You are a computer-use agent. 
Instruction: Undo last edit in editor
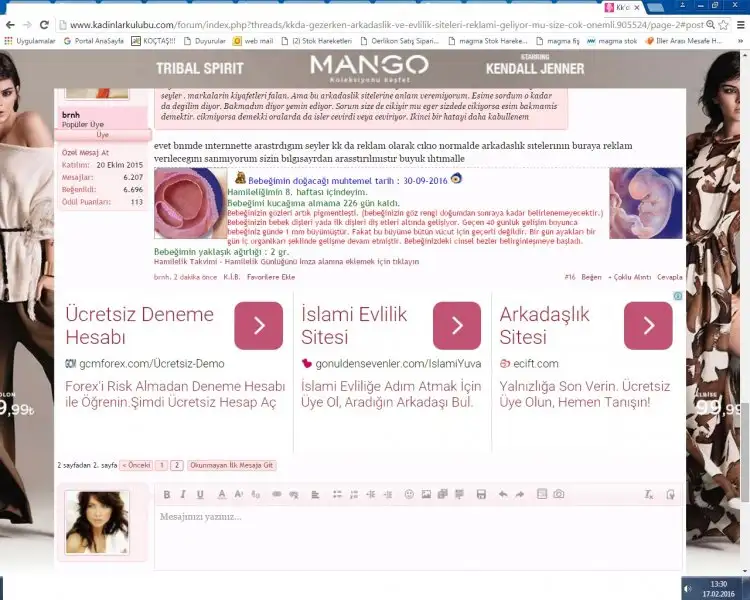[x=503, y=494]
